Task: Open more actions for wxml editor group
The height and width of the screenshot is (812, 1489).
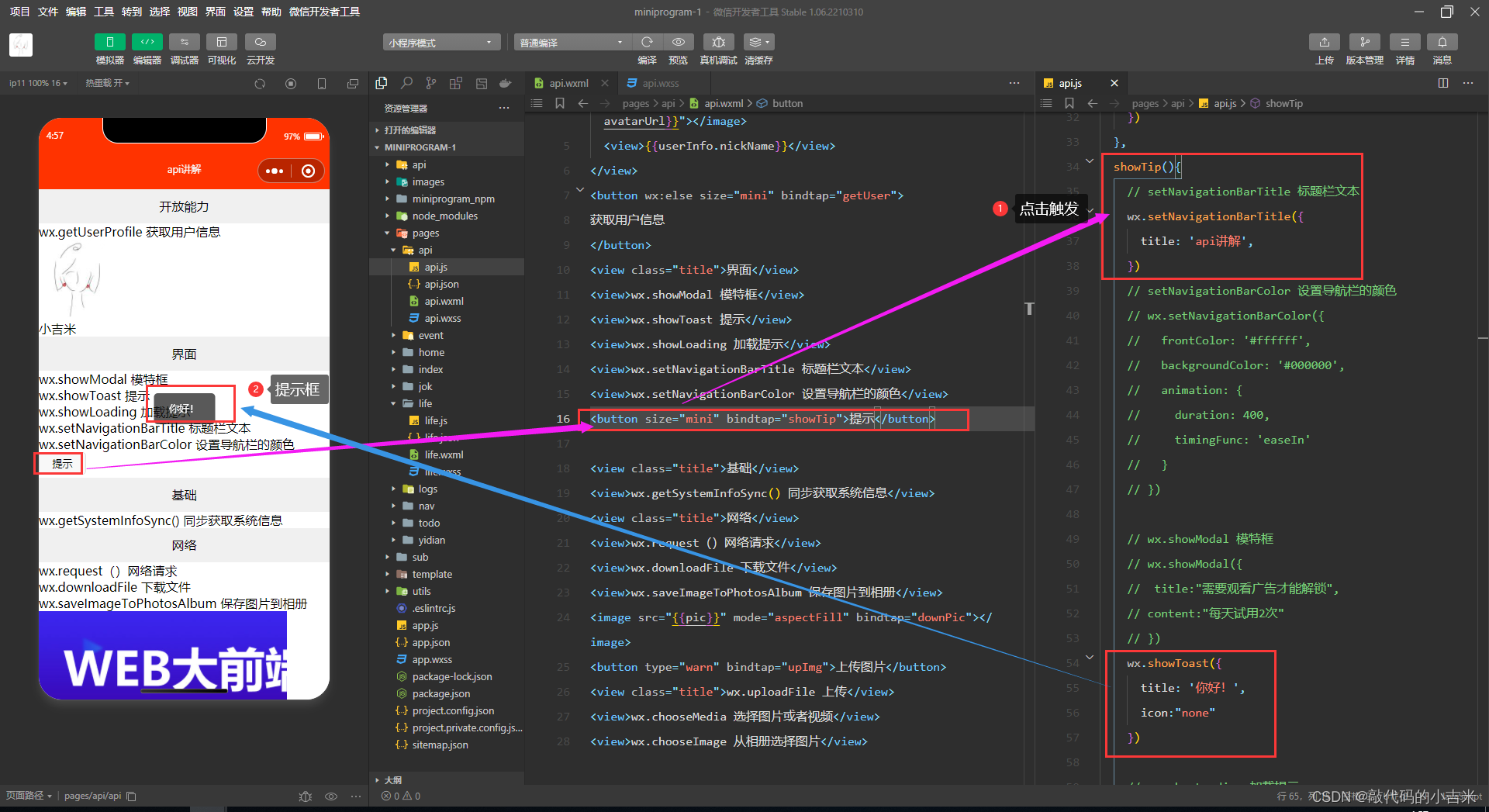Action: (x=1014, y=83)
